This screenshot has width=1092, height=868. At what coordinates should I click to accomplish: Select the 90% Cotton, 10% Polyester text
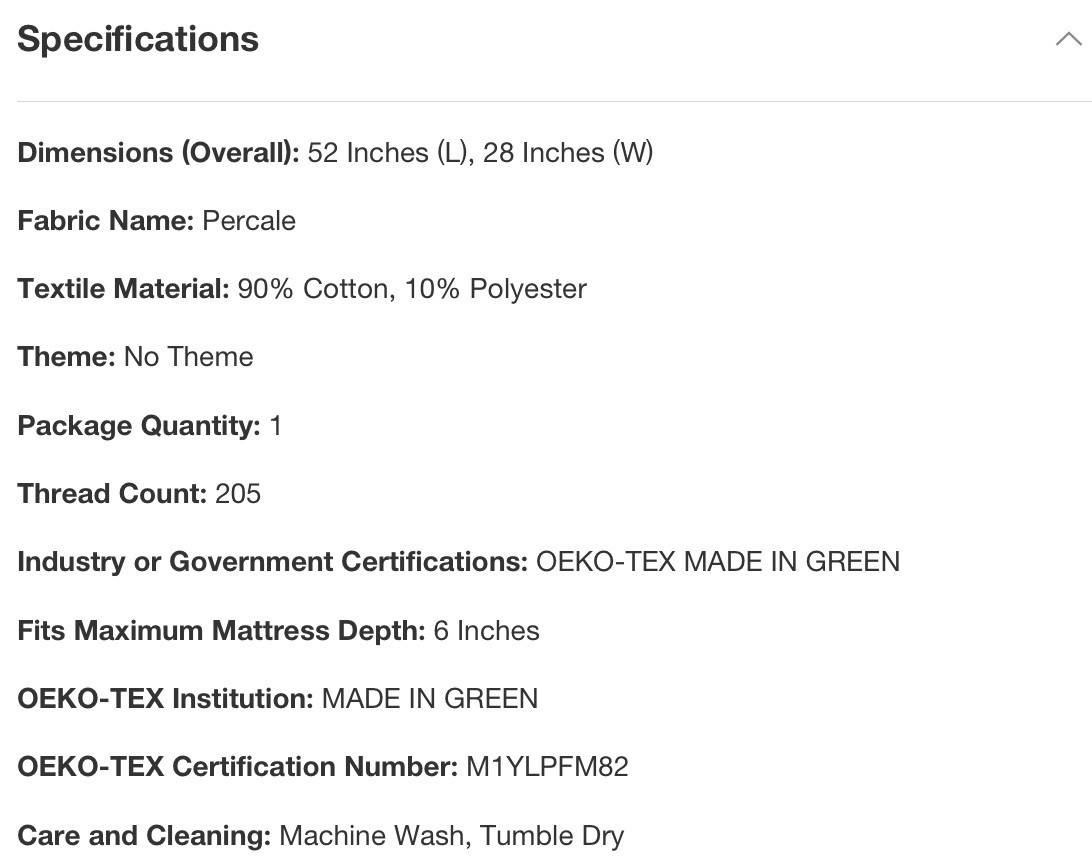coord(412,288)
